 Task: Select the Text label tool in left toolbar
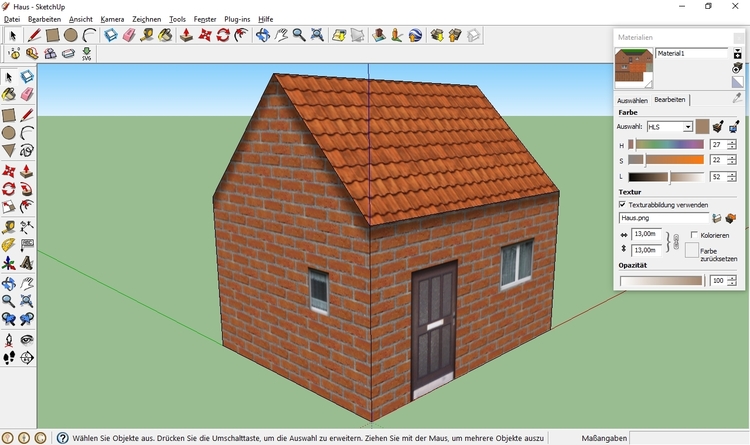coord(27,245)
